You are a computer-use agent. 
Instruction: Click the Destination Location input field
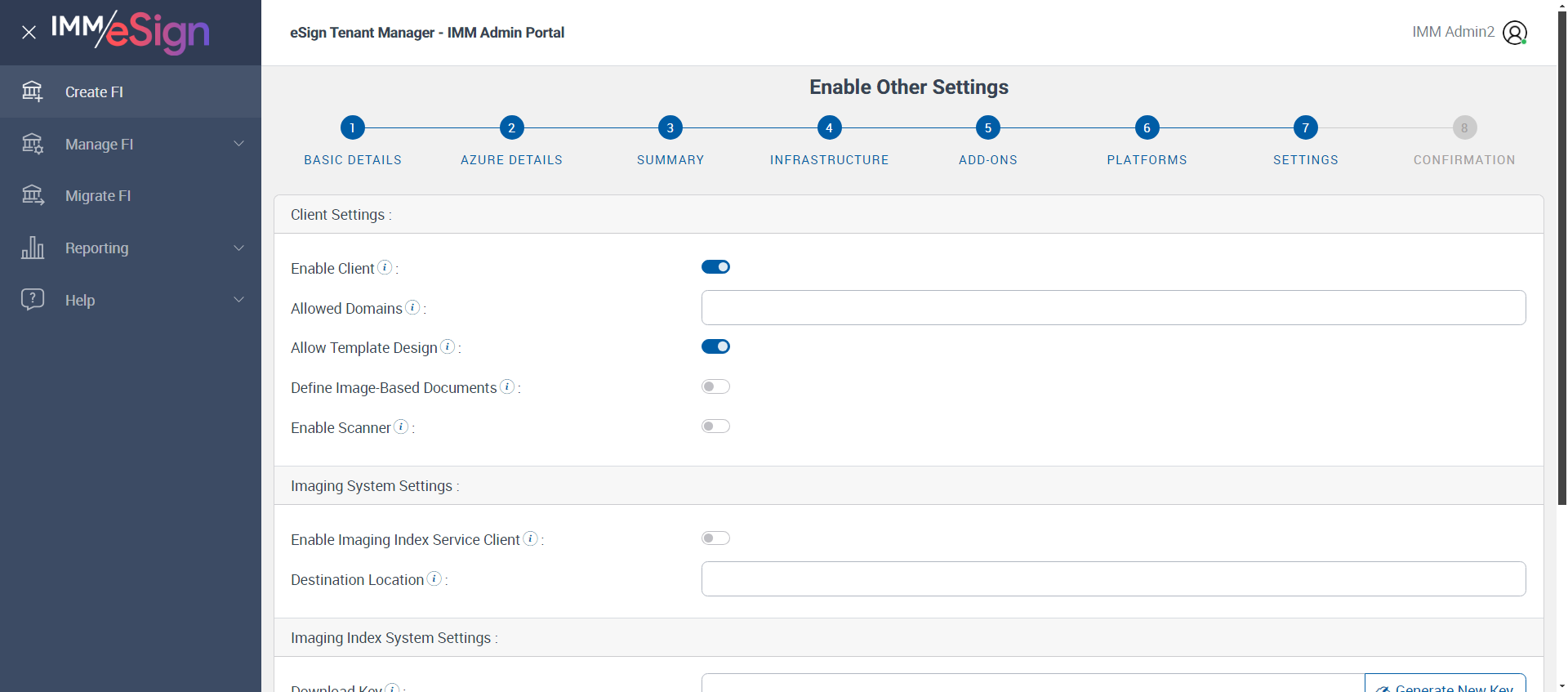[x=1113, y=579]
